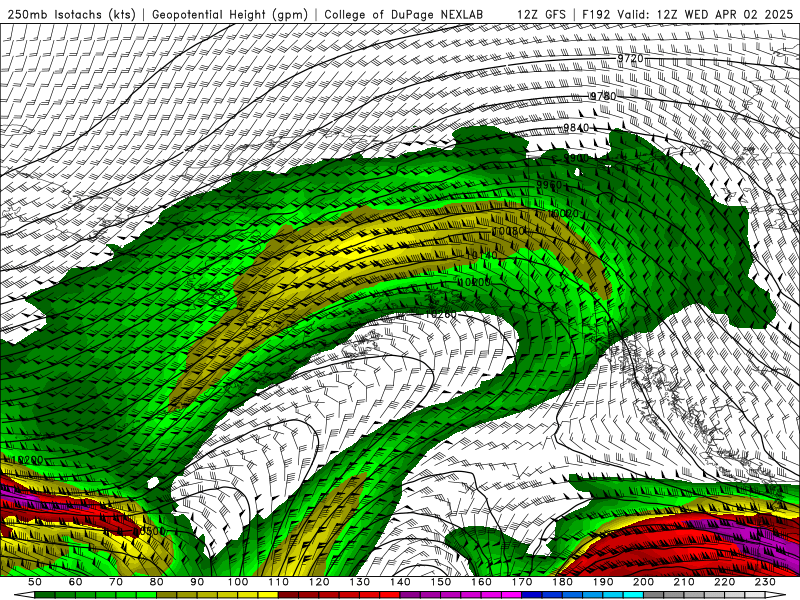Click the 170 kts color scale label
800x600 pixels.
click(x=522, y=582)
